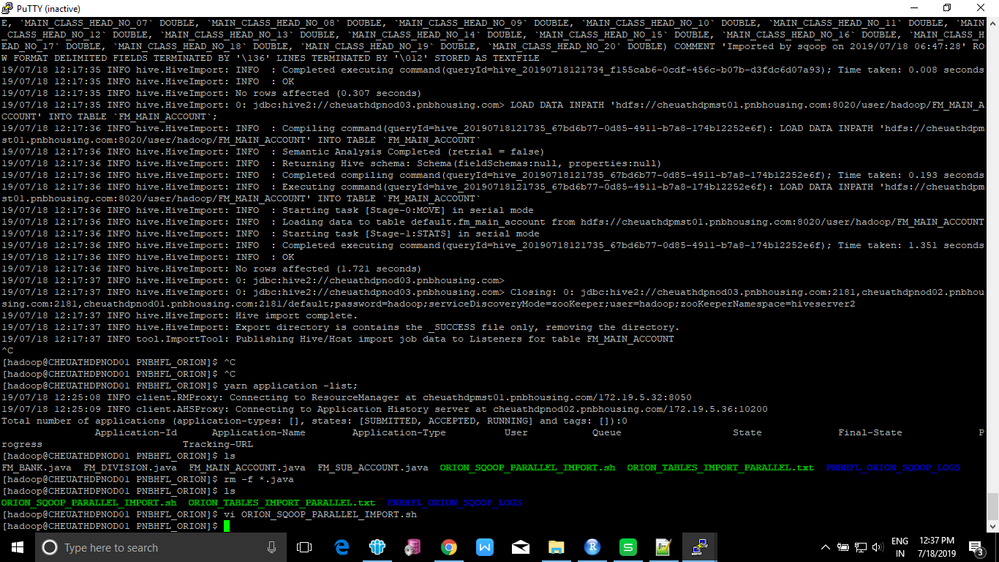Screen dimensions: 999x562
Task: Show hidden system tray icons
Action: tap(825, 547)
